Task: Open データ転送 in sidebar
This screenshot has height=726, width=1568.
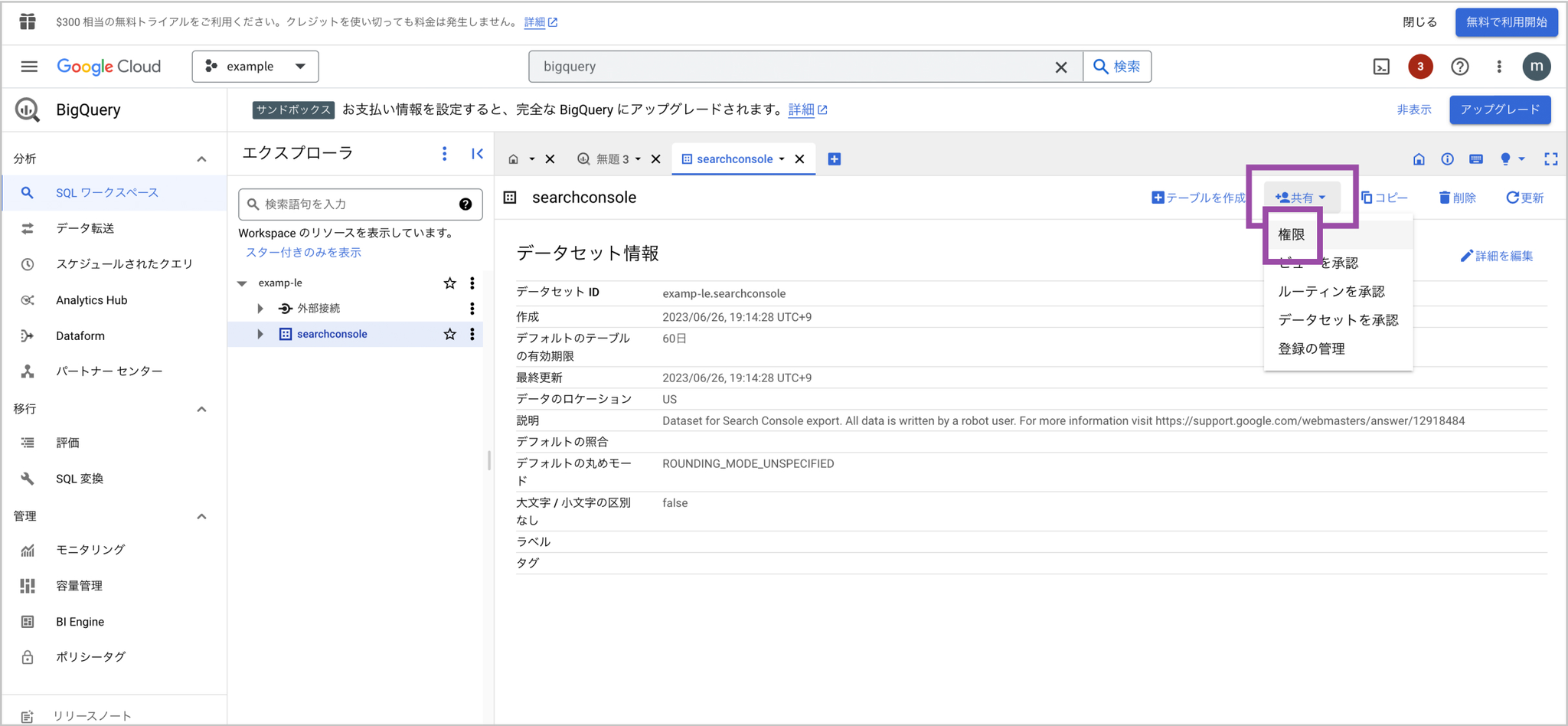Action: pos(114,228)
